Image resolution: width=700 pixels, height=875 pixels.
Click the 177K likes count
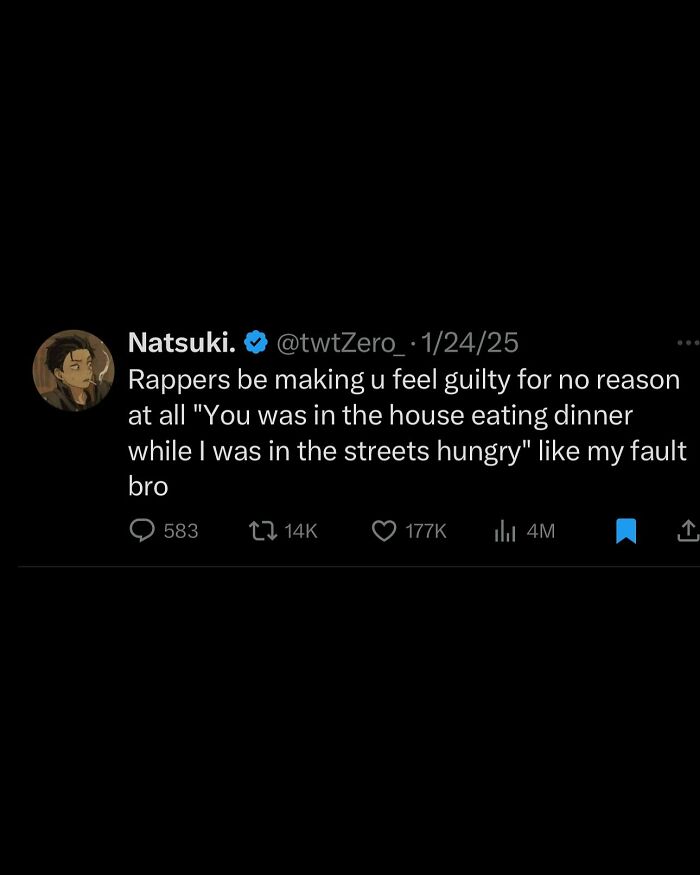tap(426, 531)
